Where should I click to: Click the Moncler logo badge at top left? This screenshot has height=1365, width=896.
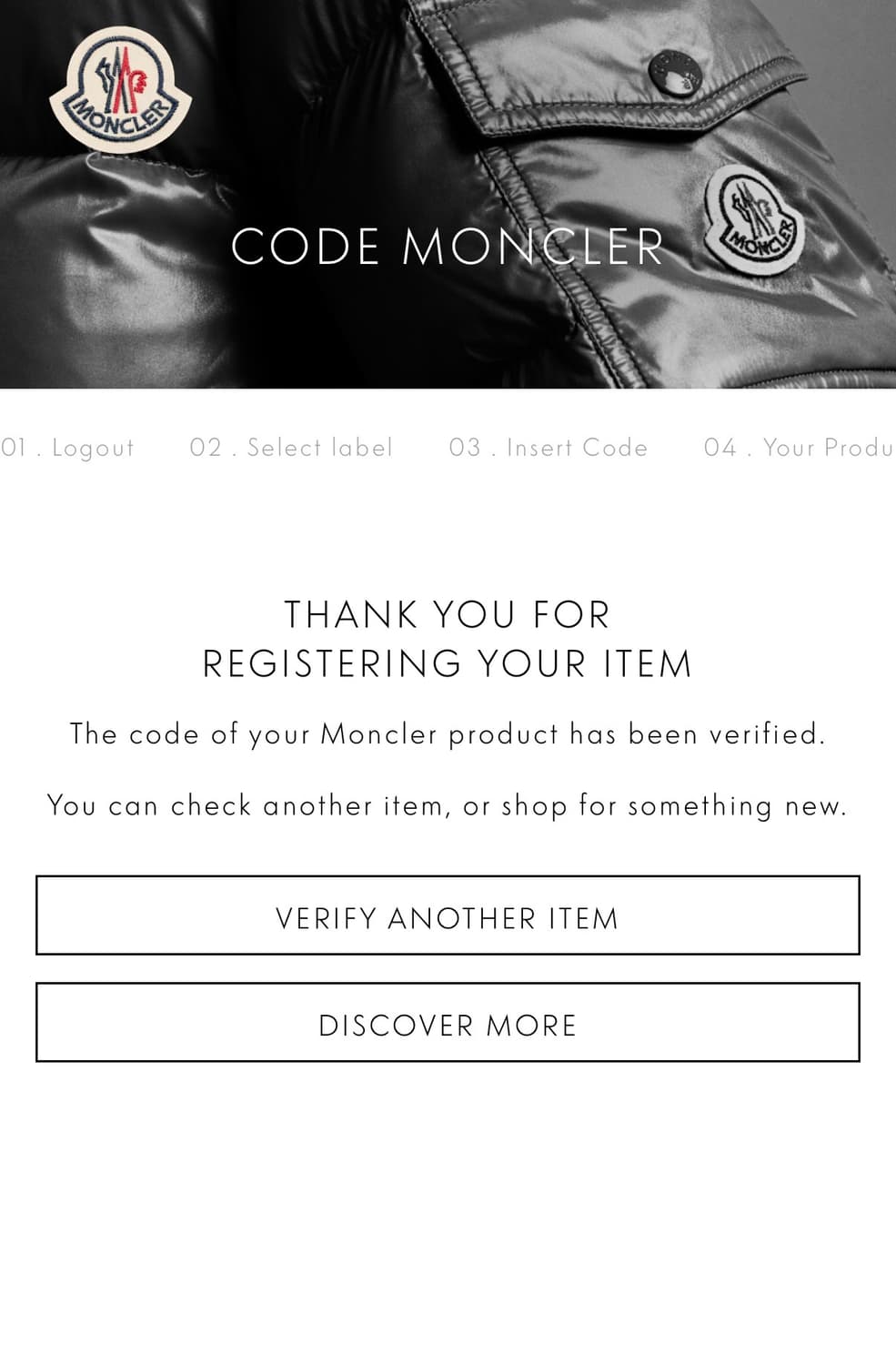(x=120, y=88)
